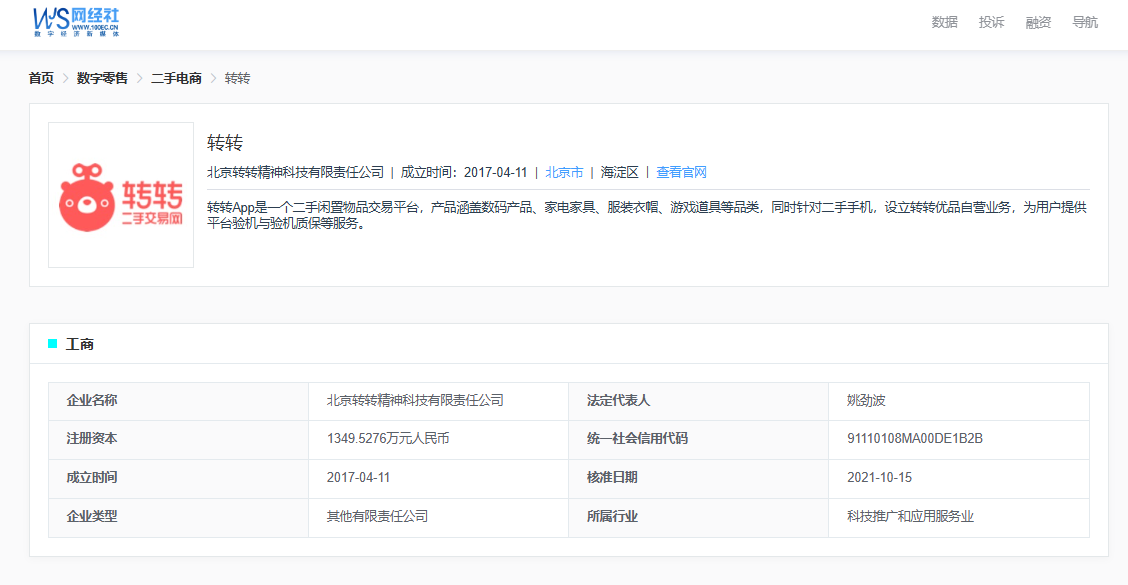This screenshot has height=585, width=1128.
Task: Click the cyan square beside 工商
Action: (x=53, y=344)
